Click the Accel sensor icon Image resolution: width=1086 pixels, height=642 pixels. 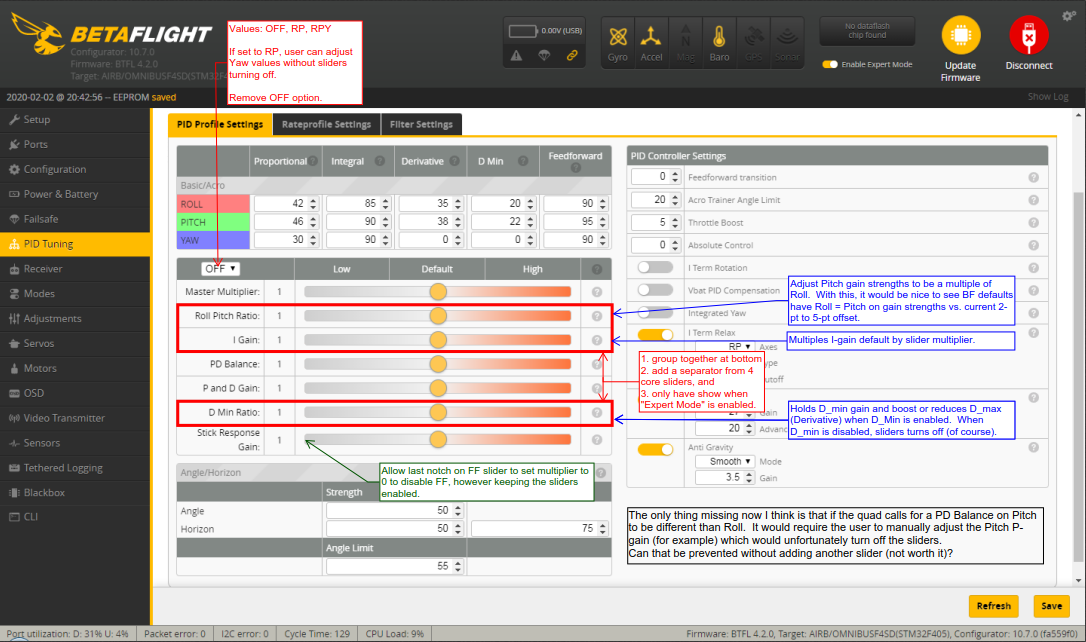[650, 37]
